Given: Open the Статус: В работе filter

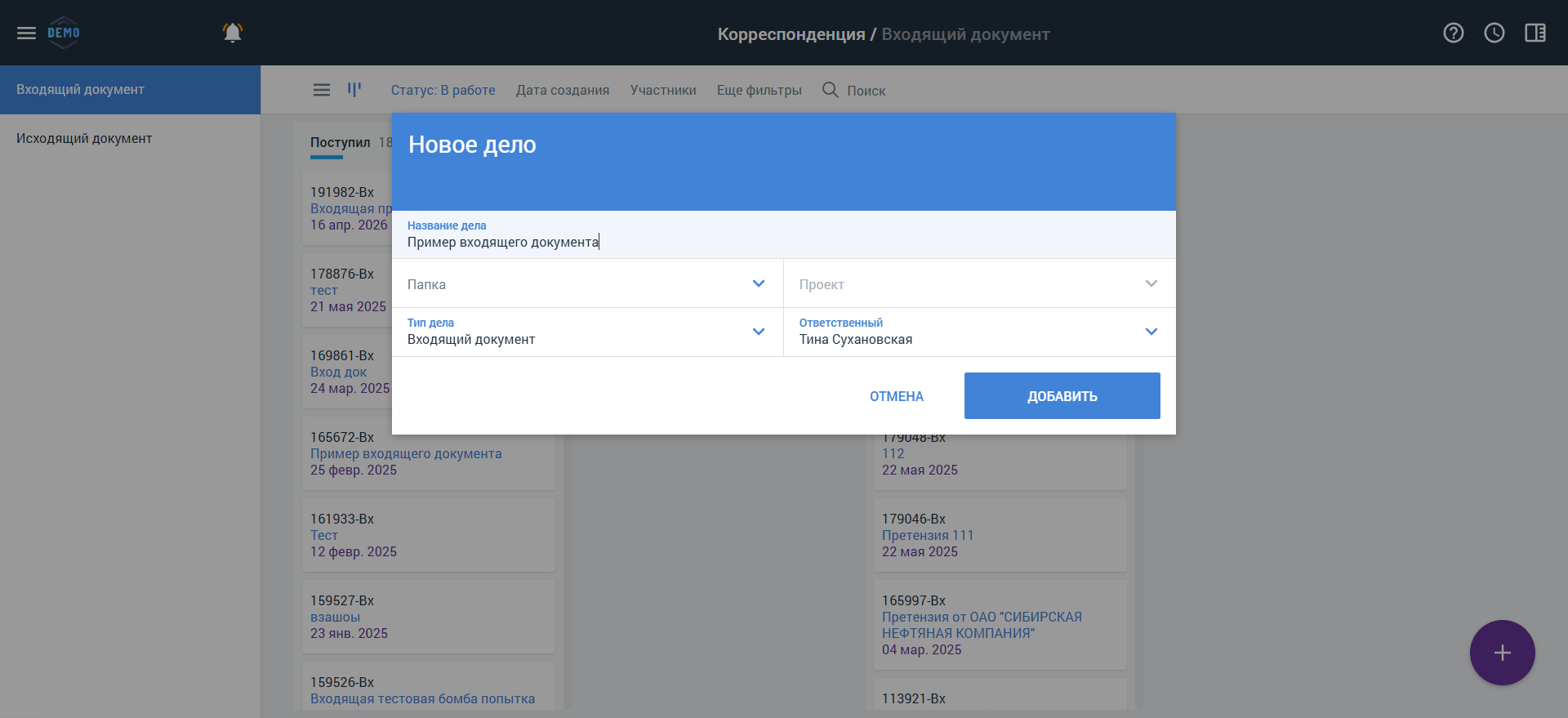Looking at the screenshot, I should (443, 90).
